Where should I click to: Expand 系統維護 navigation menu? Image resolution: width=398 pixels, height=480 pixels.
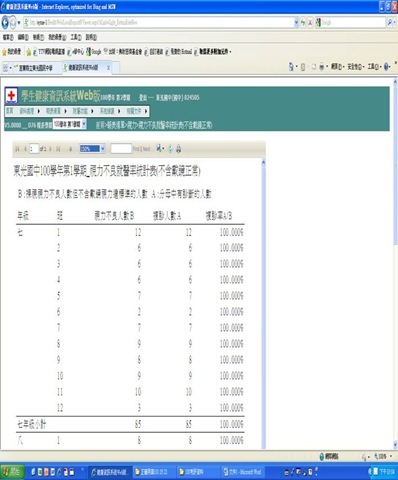(110, 111)
